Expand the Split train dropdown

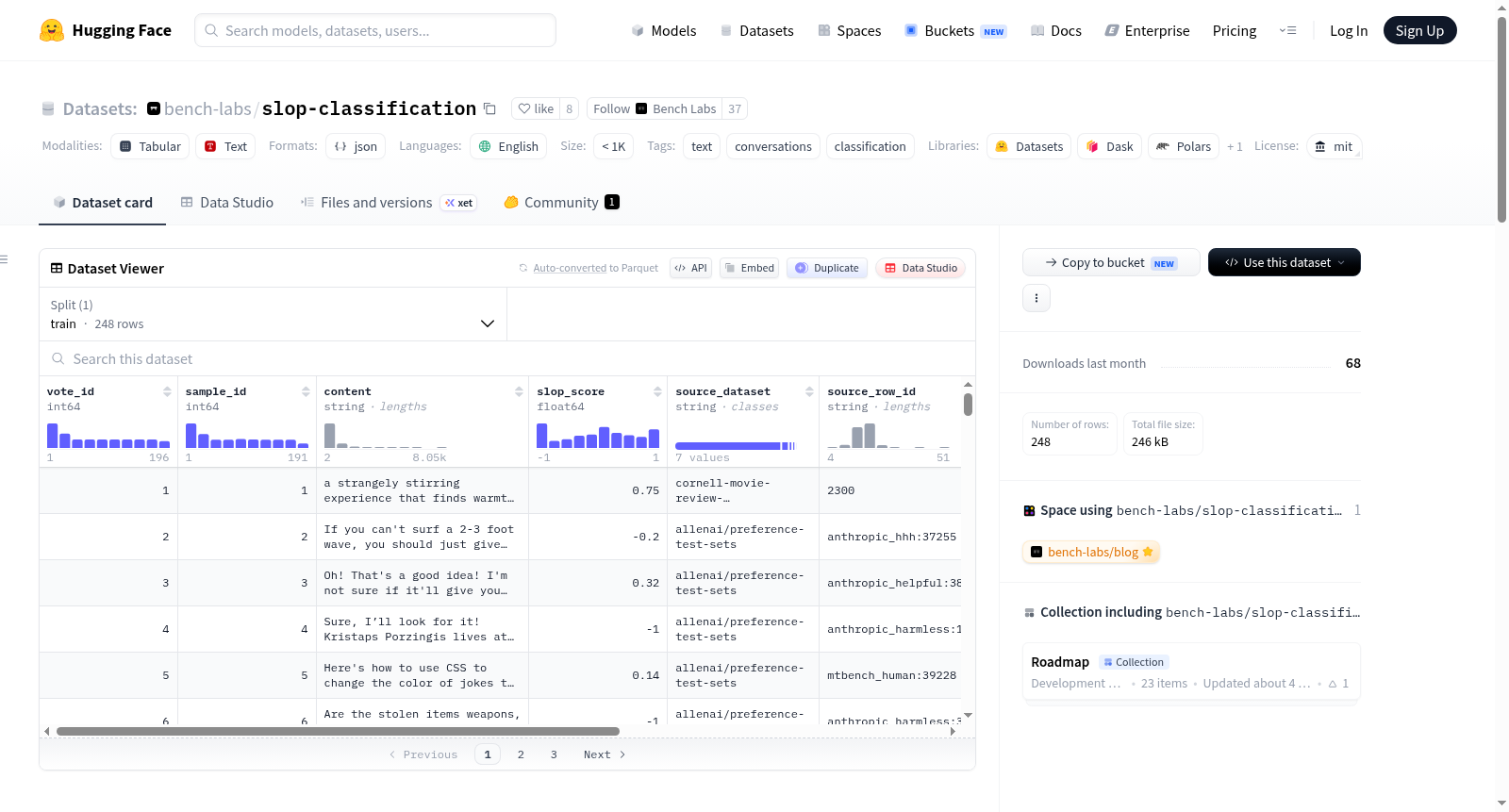coord(274,314)
